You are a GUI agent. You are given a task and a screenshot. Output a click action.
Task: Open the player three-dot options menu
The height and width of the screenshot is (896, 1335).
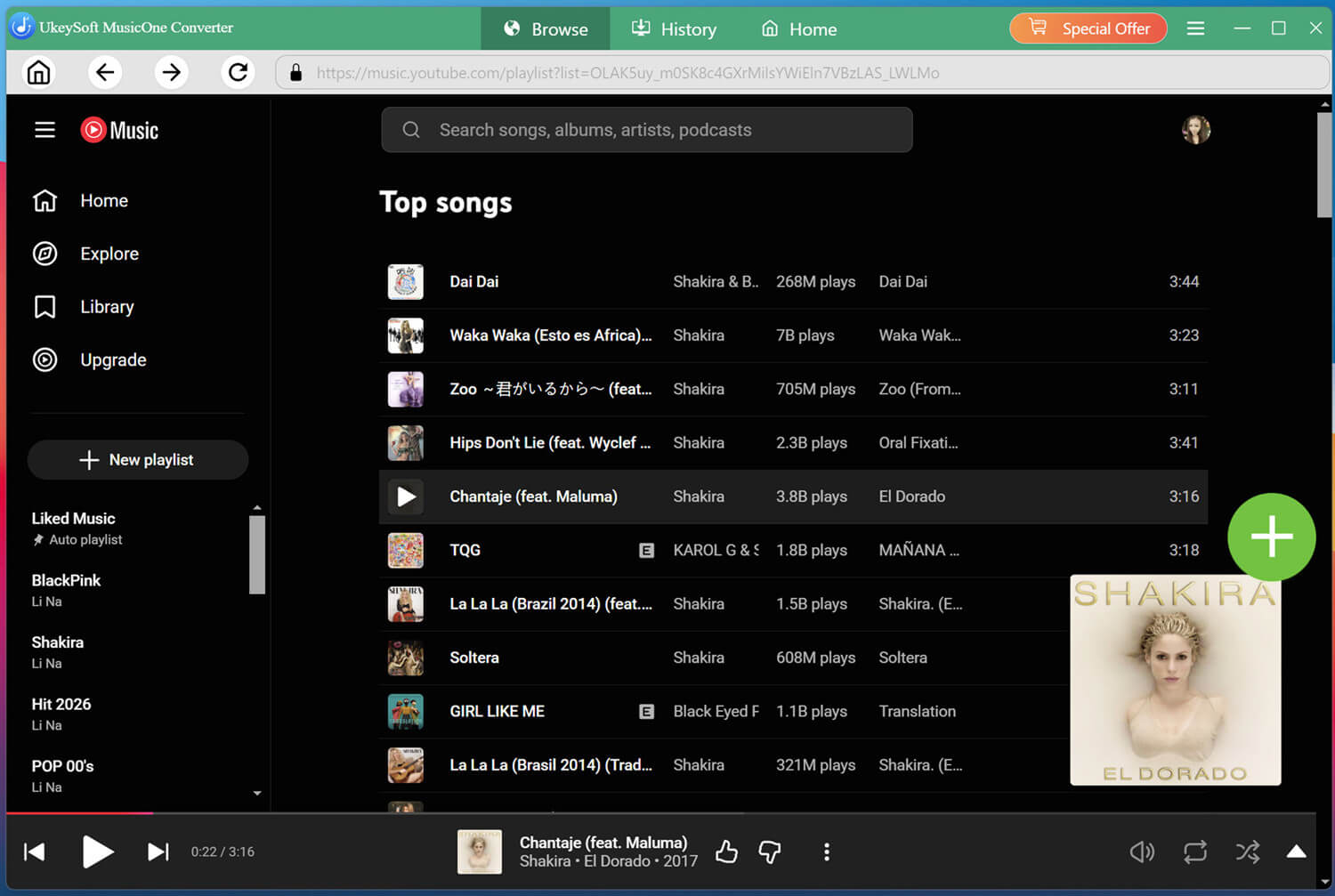tap(827, 852)
